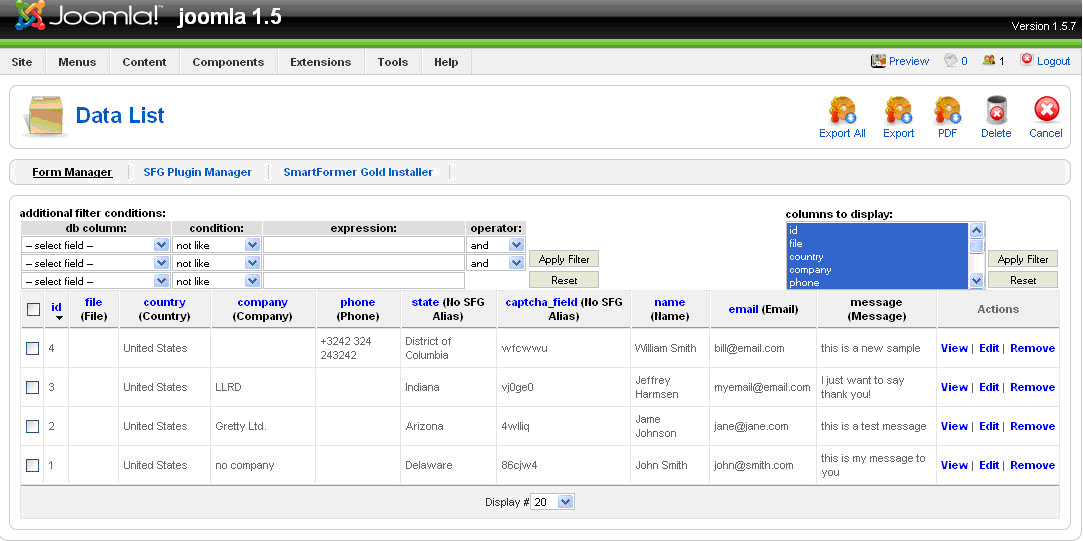Open SmartFormer Gold Installer tab

point(358,172)
